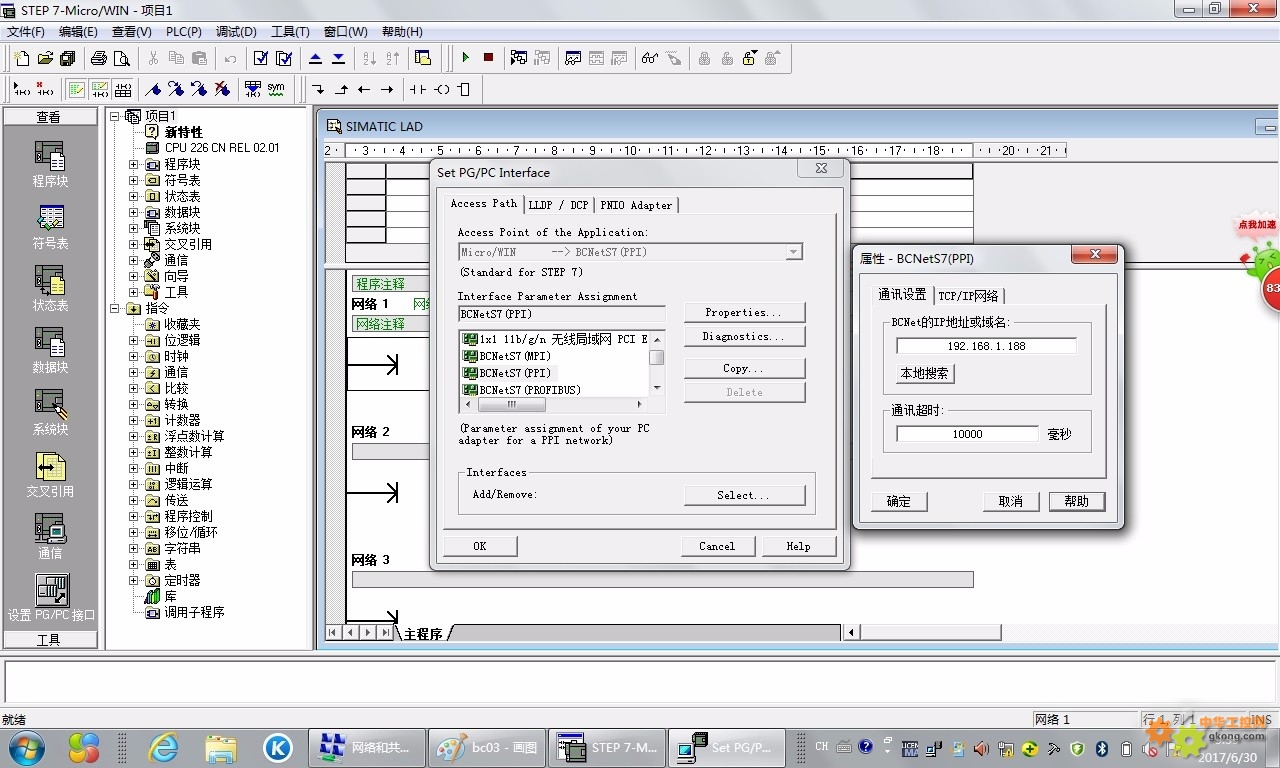Click the interface list horizontal scrollbar
The width and height of the screenshot is (1280, 768).
pyautogui.click(x=554, y=405)
